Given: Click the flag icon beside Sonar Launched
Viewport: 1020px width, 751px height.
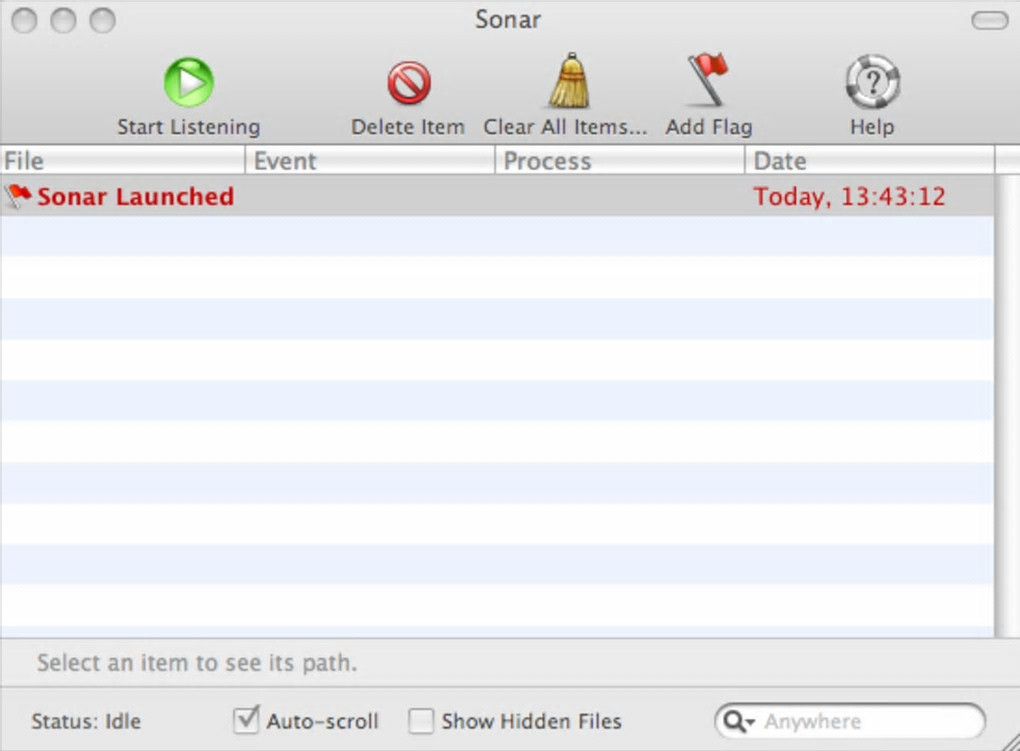Looking at the screenshot, I should point(18,196).
